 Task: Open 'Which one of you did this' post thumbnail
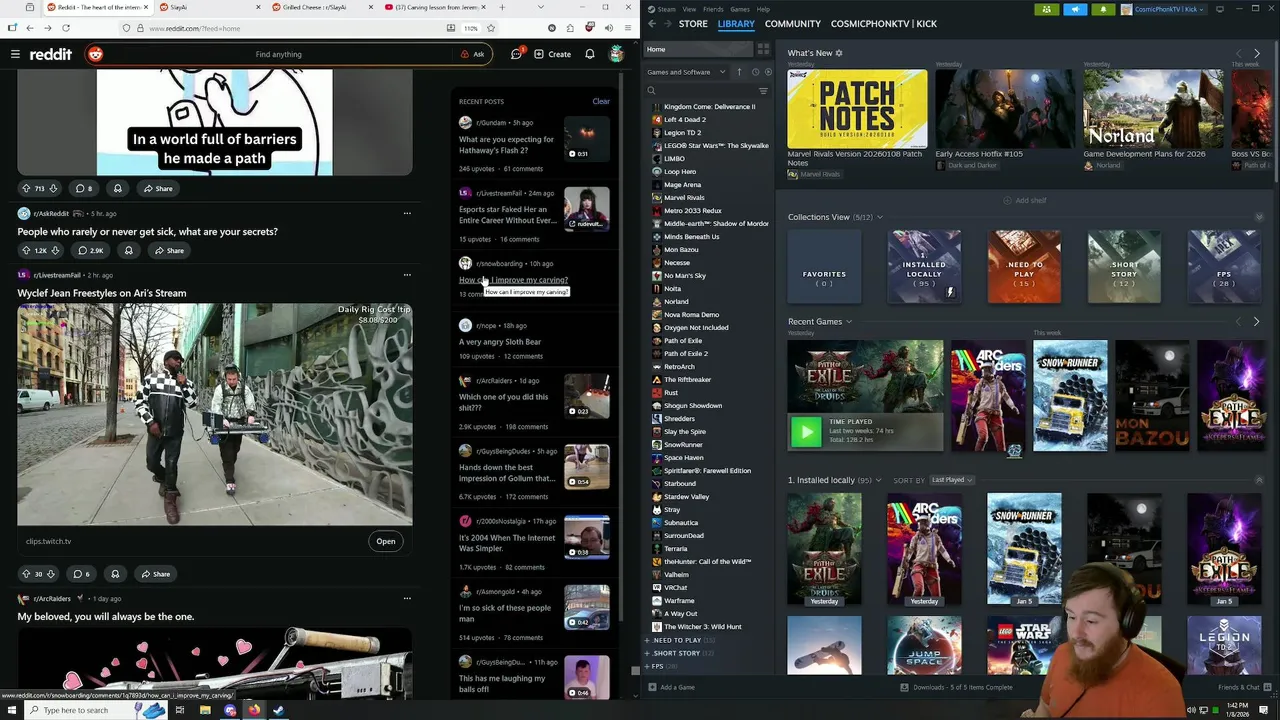587,396
